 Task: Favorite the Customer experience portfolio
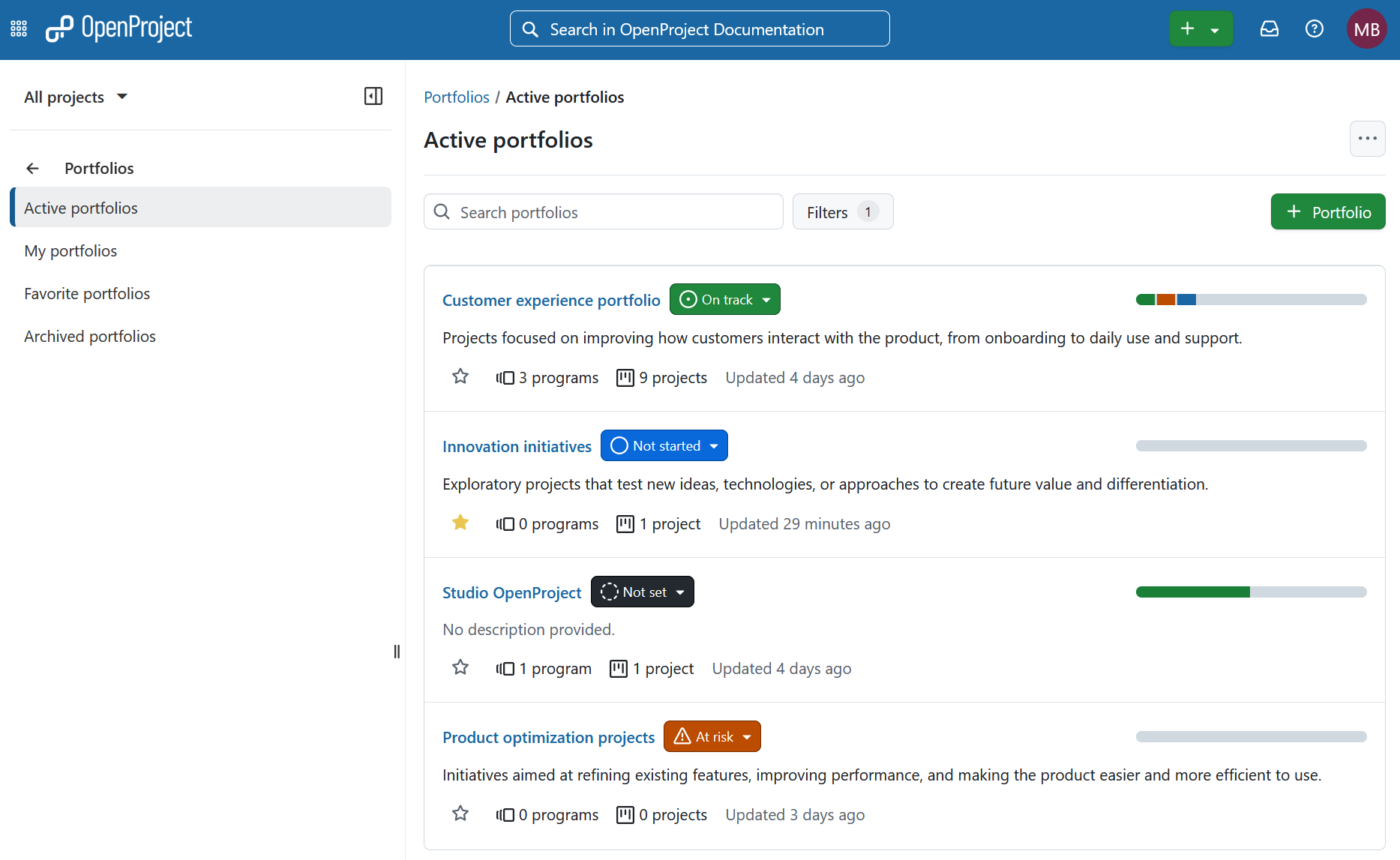pyautogui.click(x=460, y=376)
